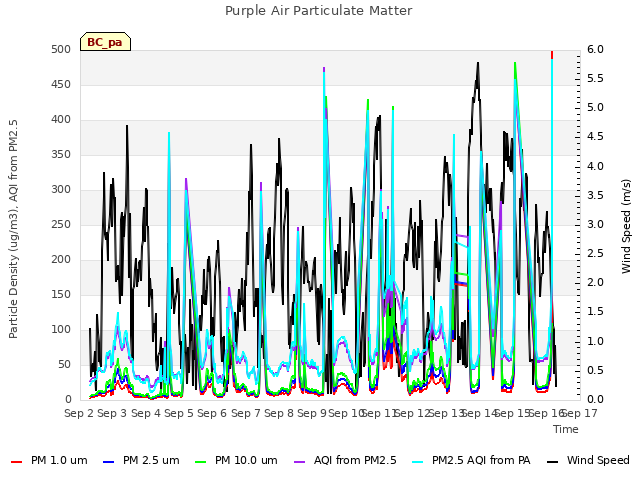Viewport: 640px width, 480px height.
Task: Click the 4.5 wind speed tick label
Action: click(x=595, y=137)
